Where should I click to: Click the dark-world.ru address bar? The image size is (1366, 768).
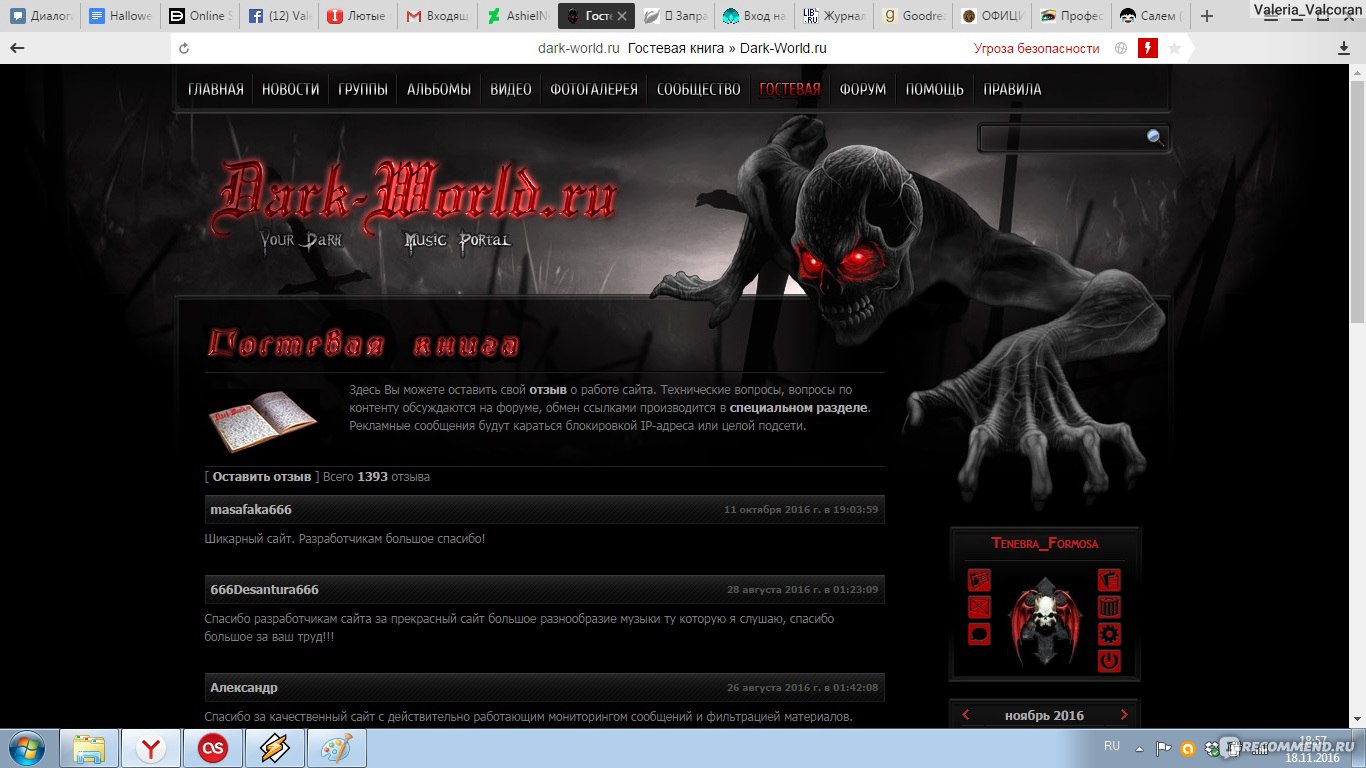(682, 48)
